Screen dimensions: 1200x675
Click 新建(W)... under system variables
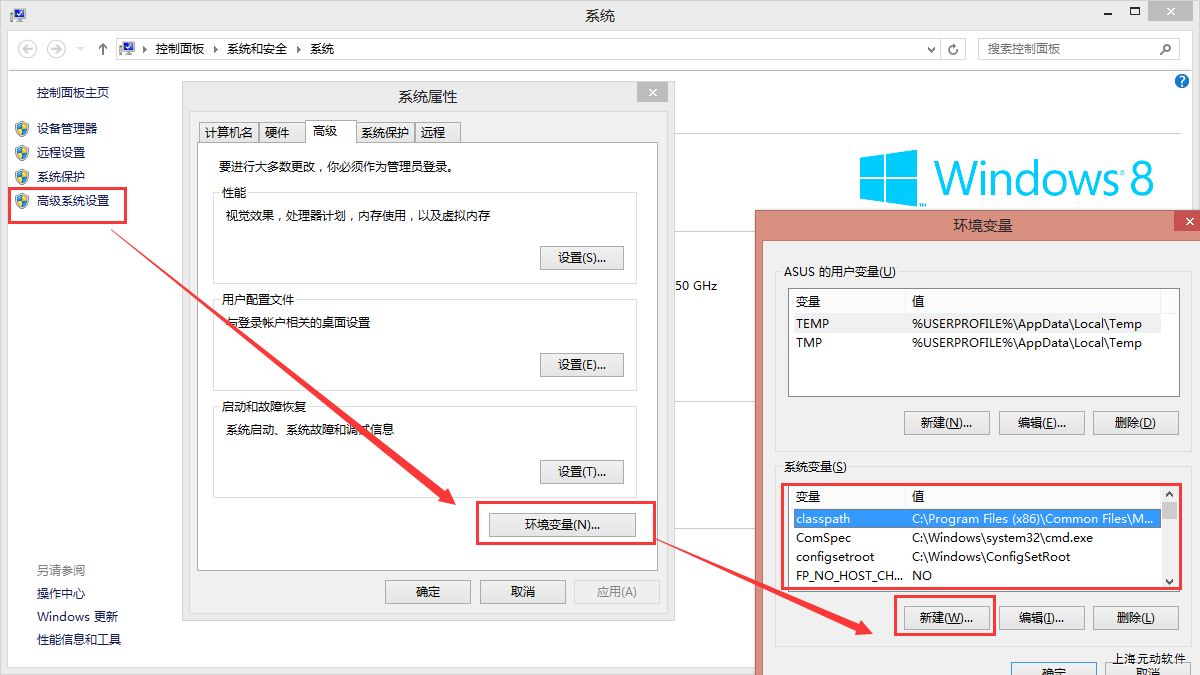[x=945, y=618]
